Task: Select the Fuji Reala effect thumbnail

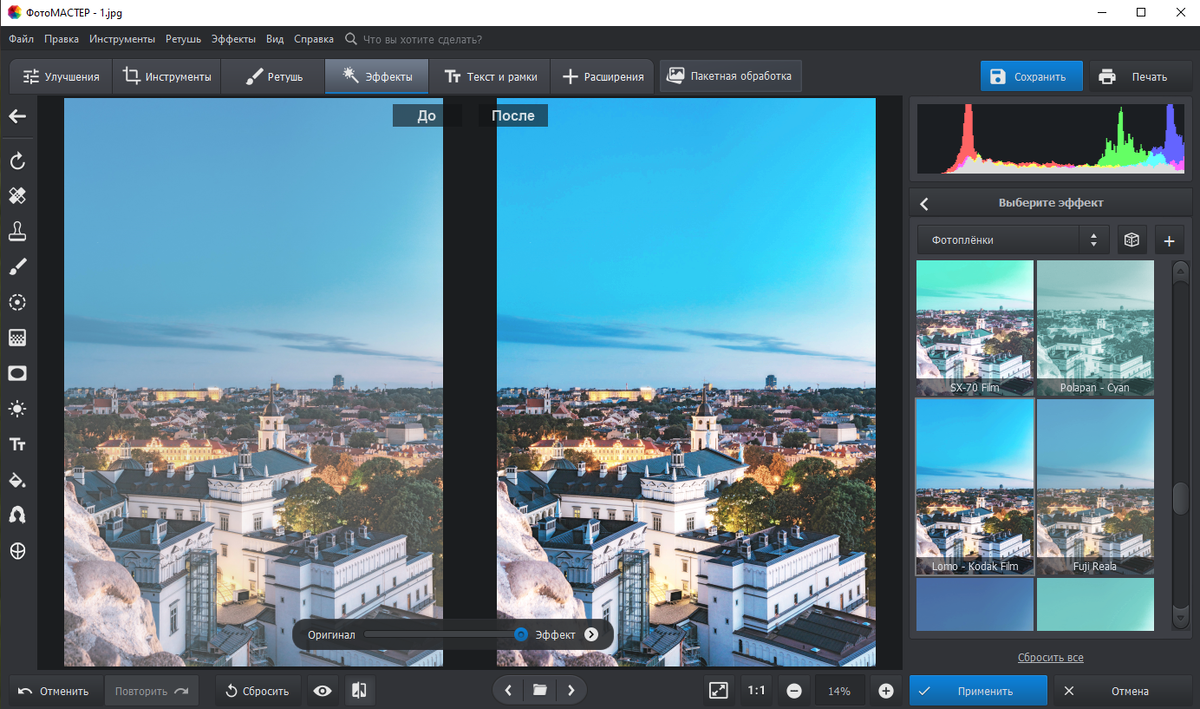Action: pyautogui.click(x=1095, y=487)
